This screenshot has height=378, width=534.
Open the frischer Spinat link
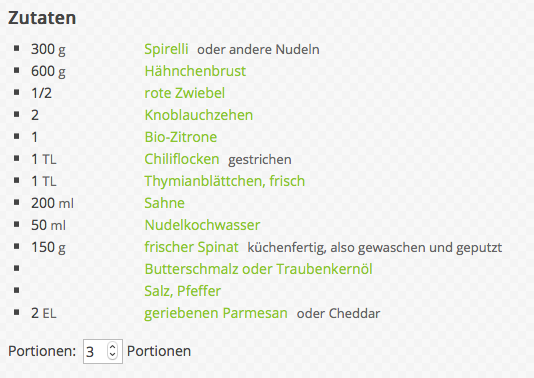click(x=191, y=247)
